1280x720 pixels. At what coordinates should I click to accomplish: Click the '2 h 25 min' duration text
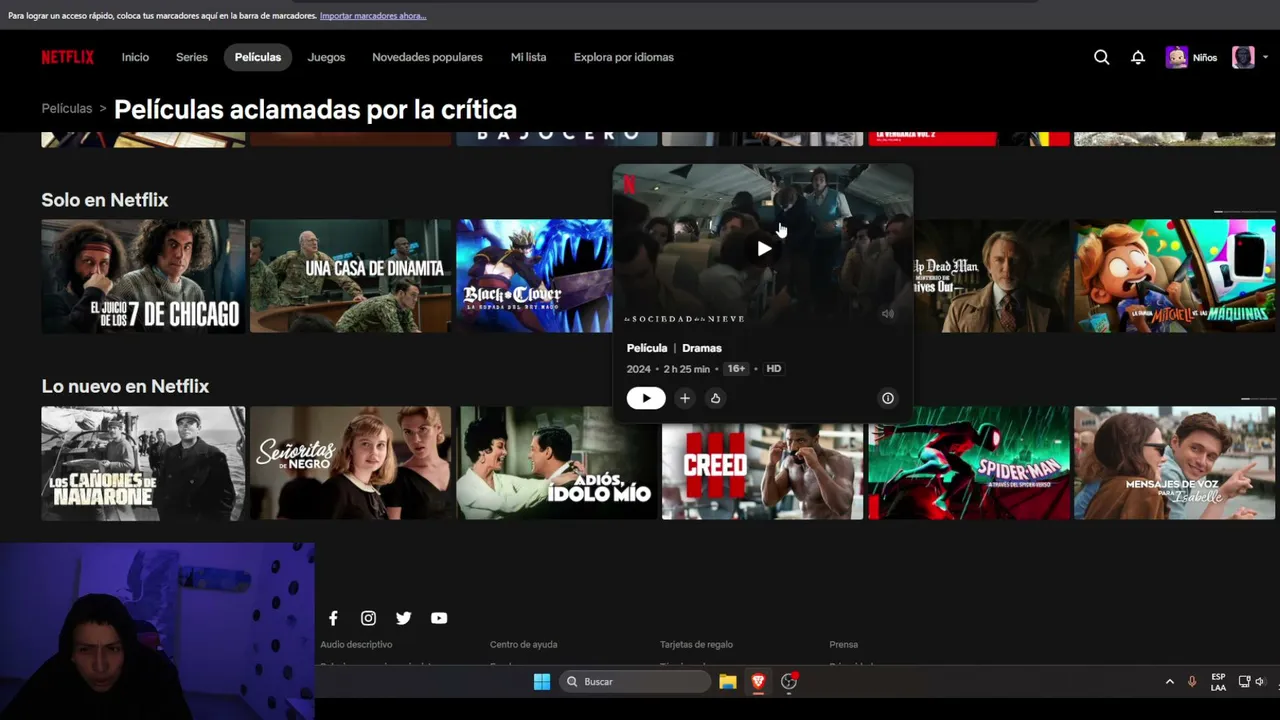[687, 369]
